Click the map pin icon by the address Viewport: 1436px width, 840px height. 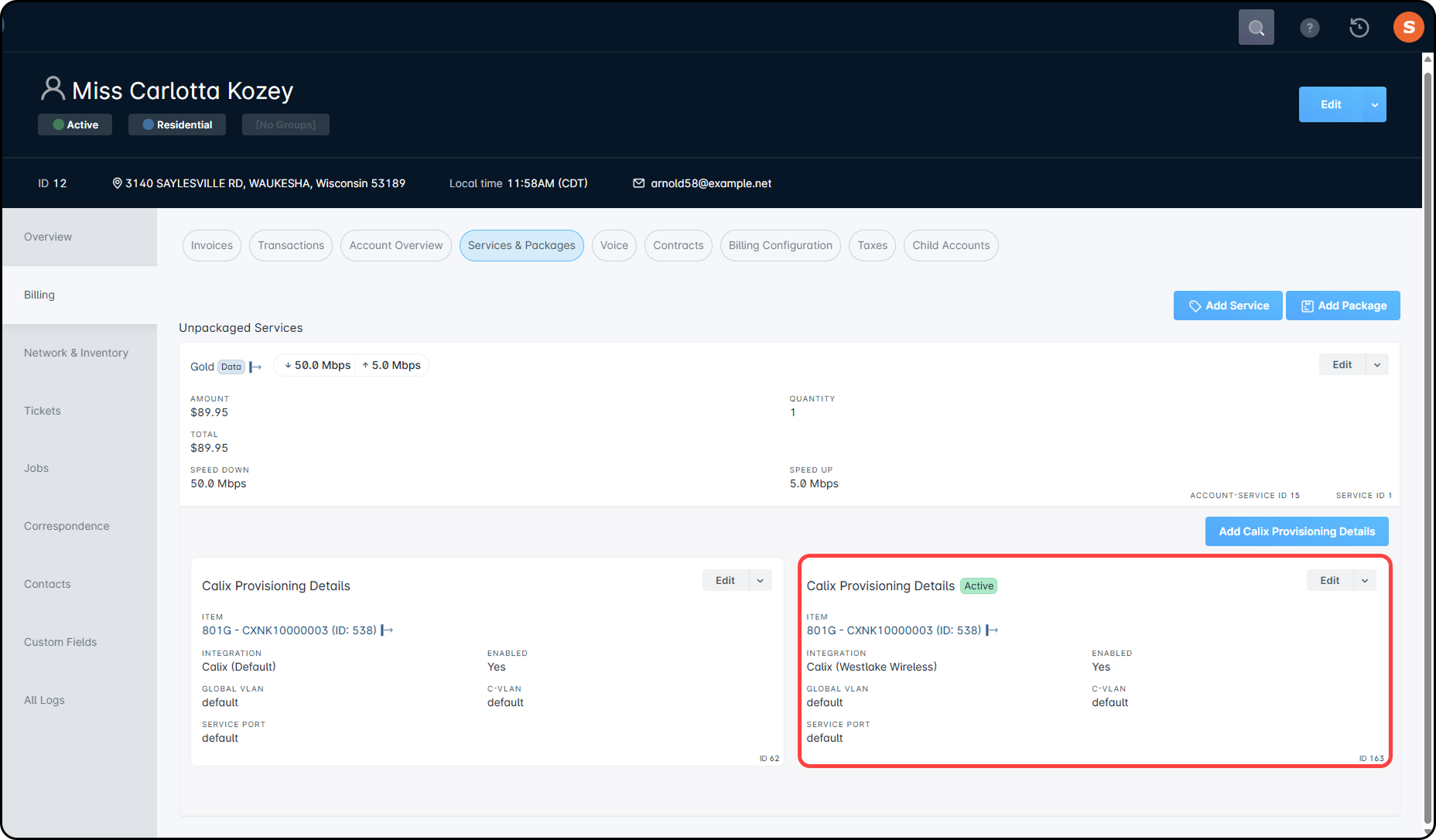coord(118,183)
